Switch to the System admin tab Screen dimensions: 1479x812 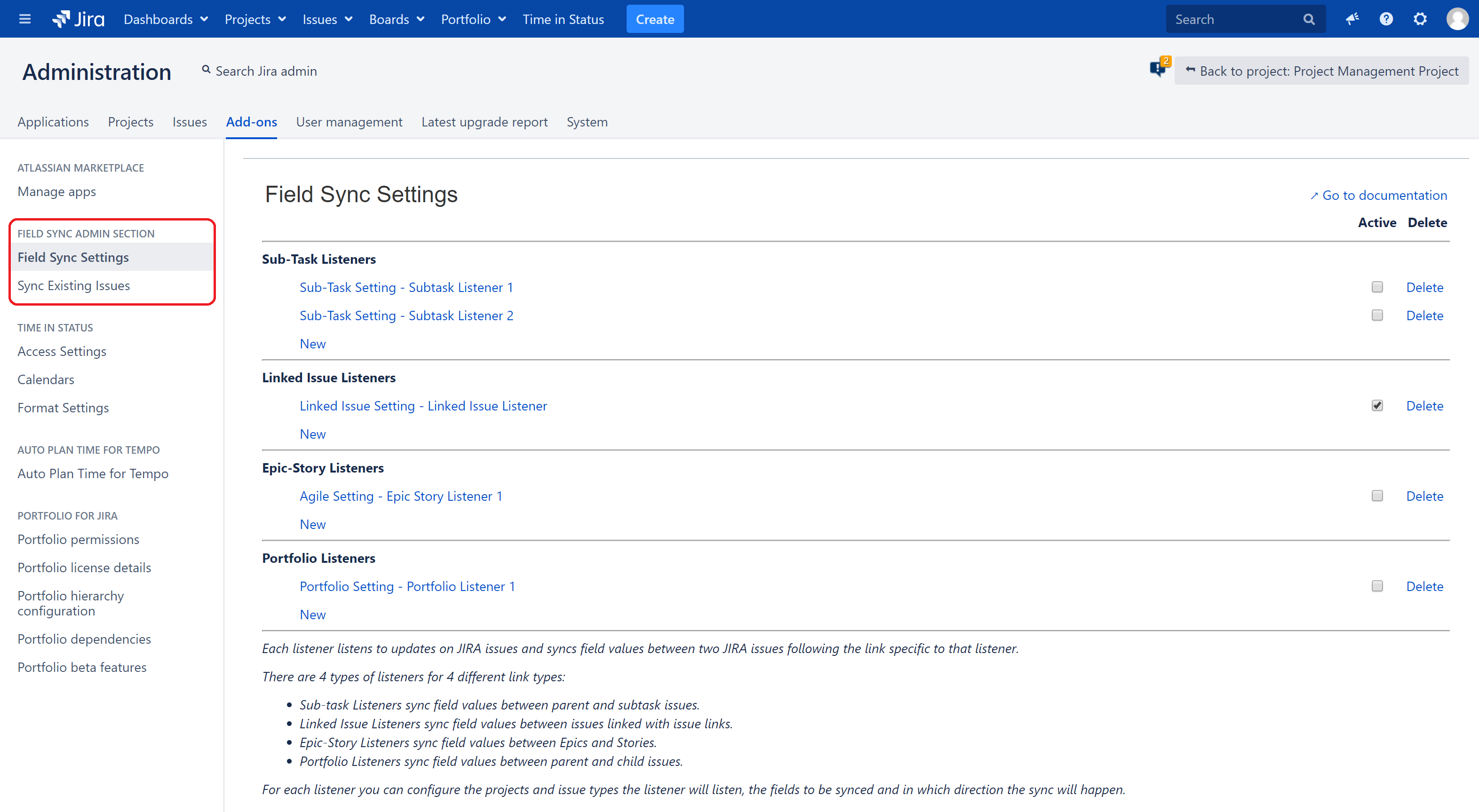coord(587,122)
